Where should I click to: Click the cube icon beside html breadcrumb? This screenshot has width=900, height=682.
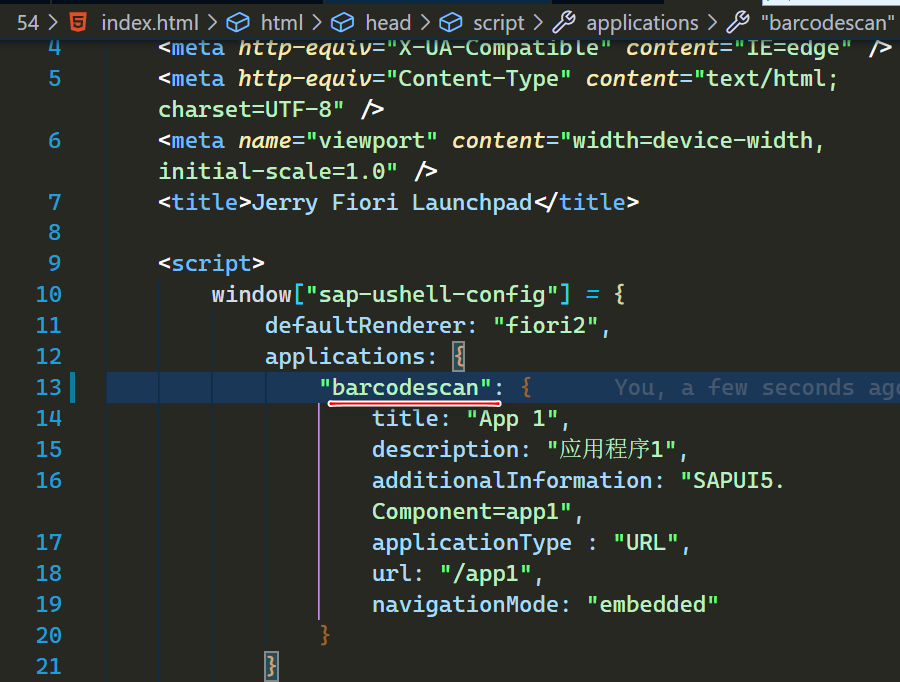point(238,22)
